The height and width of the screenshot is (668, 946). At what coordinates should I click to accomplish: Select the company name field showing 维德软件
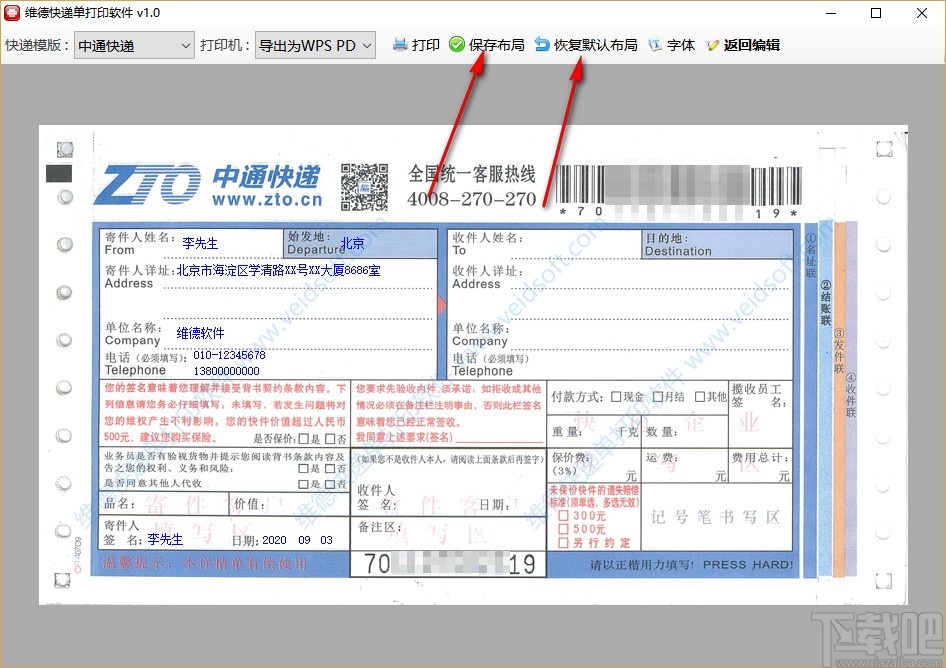coord(200,333)
